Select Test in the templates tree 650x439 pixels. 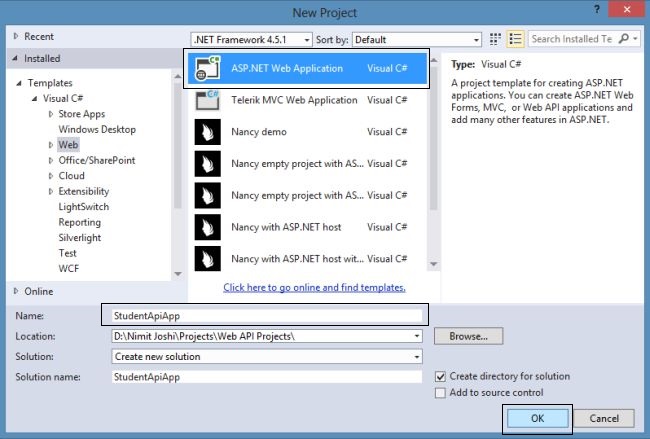(68, 253)
